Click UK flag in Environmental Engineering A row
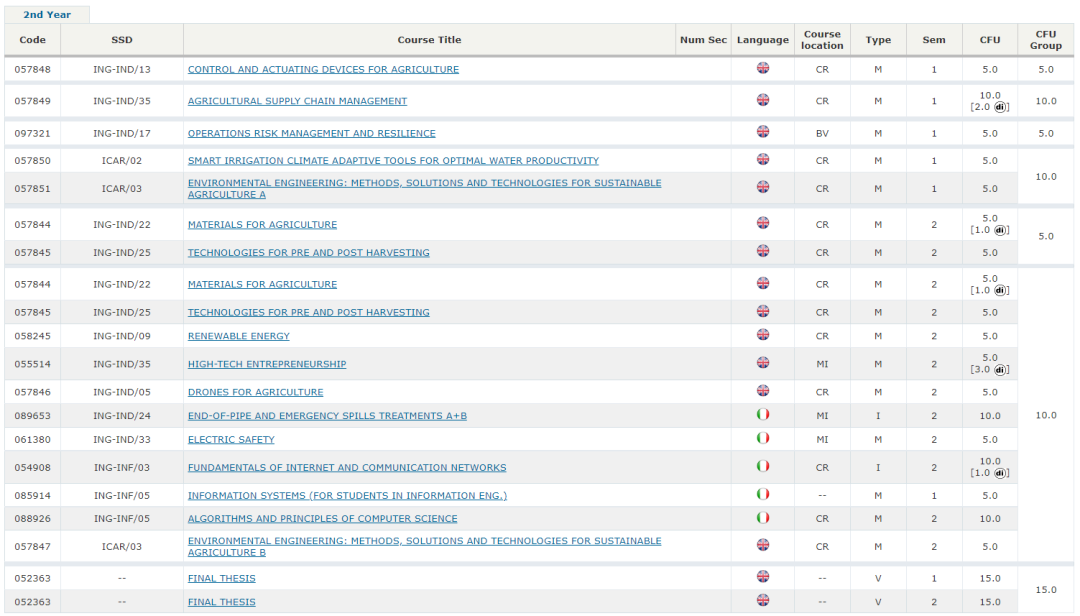This screenshot has width=1080, height=616. click(763, 187)
